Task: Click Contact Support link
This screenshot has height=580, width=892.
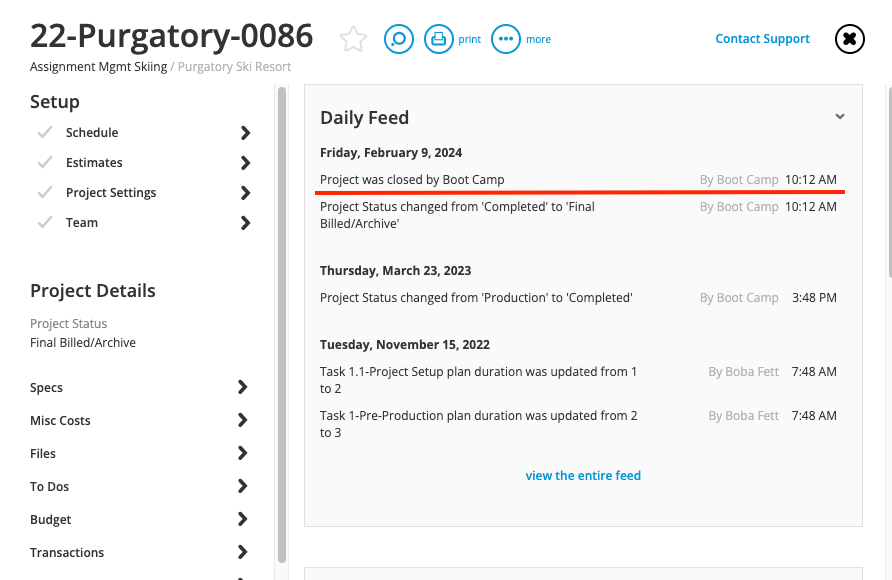Action: click(x=762, y=39)
